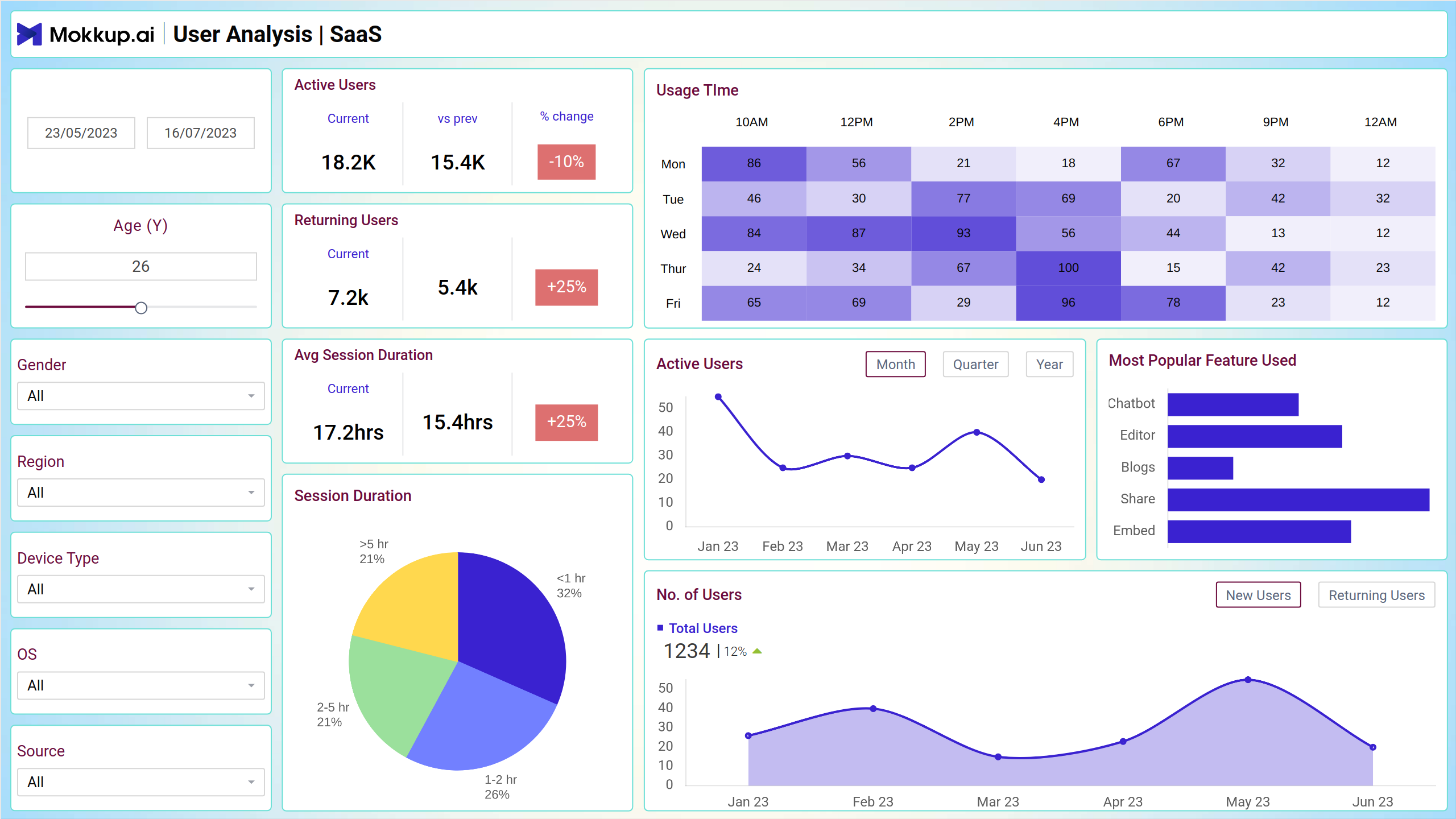The width and height of the screenshot is (1456, 819).
Task: Click the end date field 16/07/2023
Action: click(201, 133)
